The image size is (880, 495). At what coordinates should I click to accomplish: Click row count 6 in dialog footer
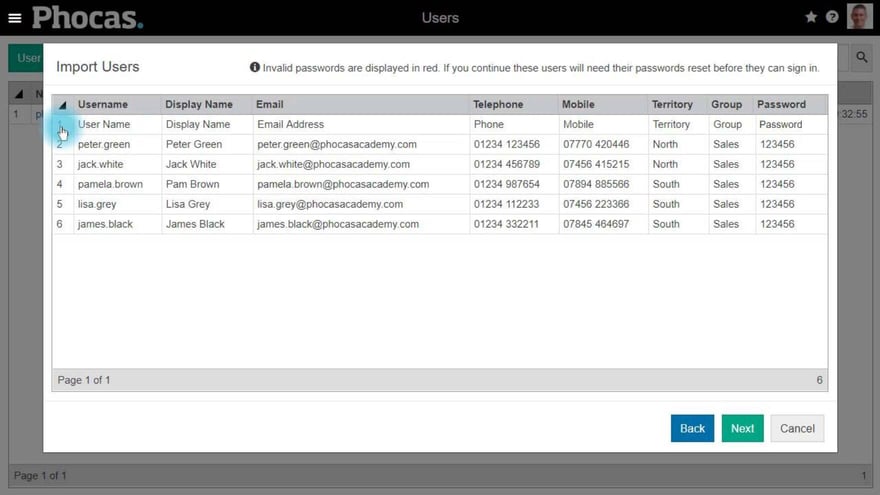click(819, 380)
